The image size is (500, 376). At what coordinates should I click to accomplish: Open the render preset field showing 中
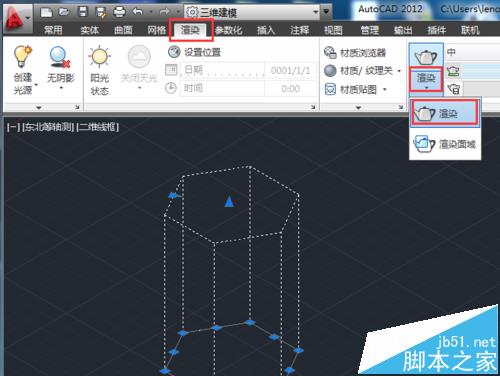[472, 52]
